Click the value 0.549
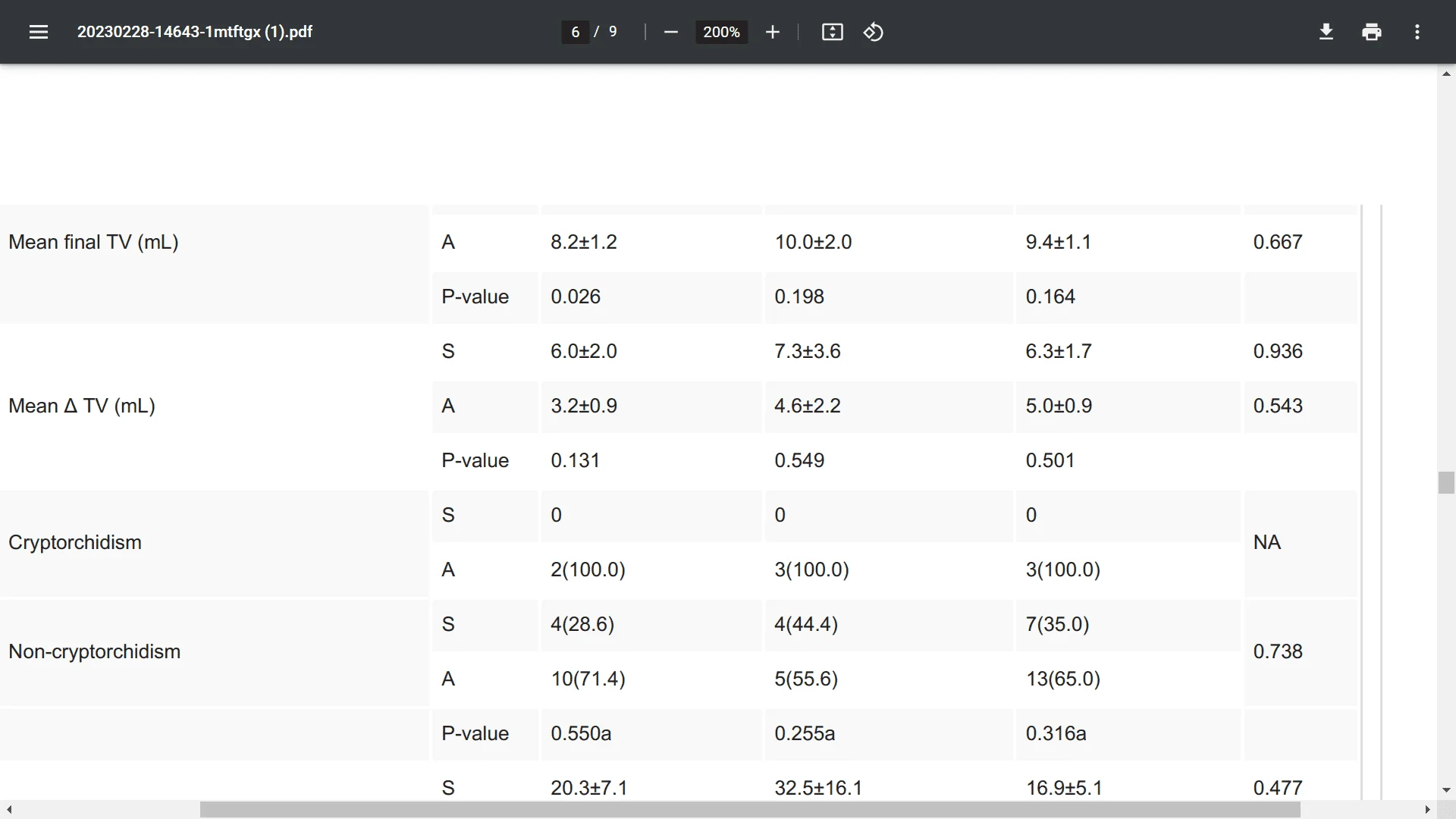The height and width of the screenshot is (819, 1456). (799, 460)
